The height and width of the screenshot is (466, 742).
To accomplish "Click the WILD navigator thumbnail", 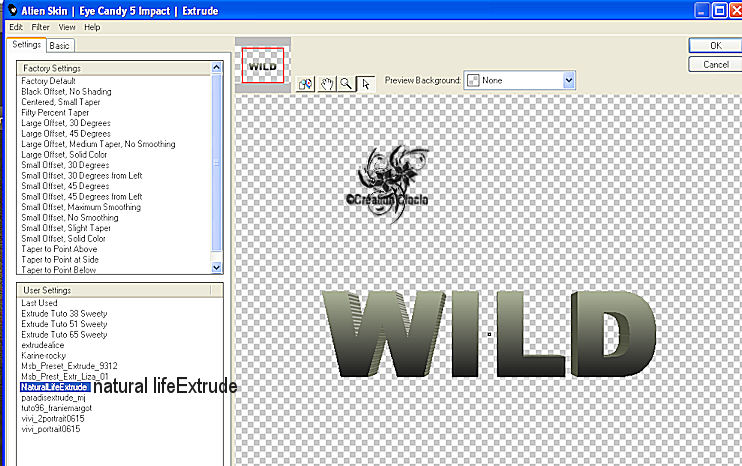I will pos(263,65).
